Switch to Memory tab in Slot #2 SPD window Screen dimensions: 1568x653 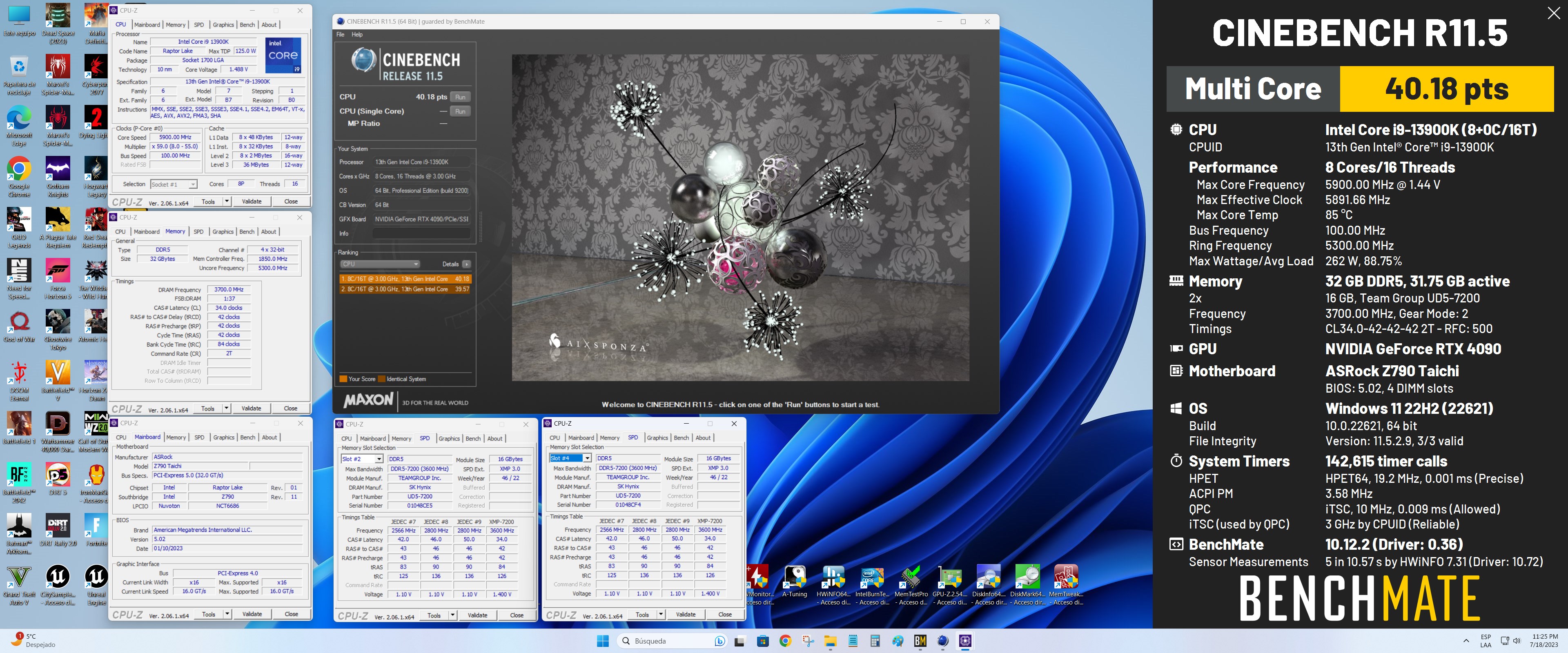[401, 439]
